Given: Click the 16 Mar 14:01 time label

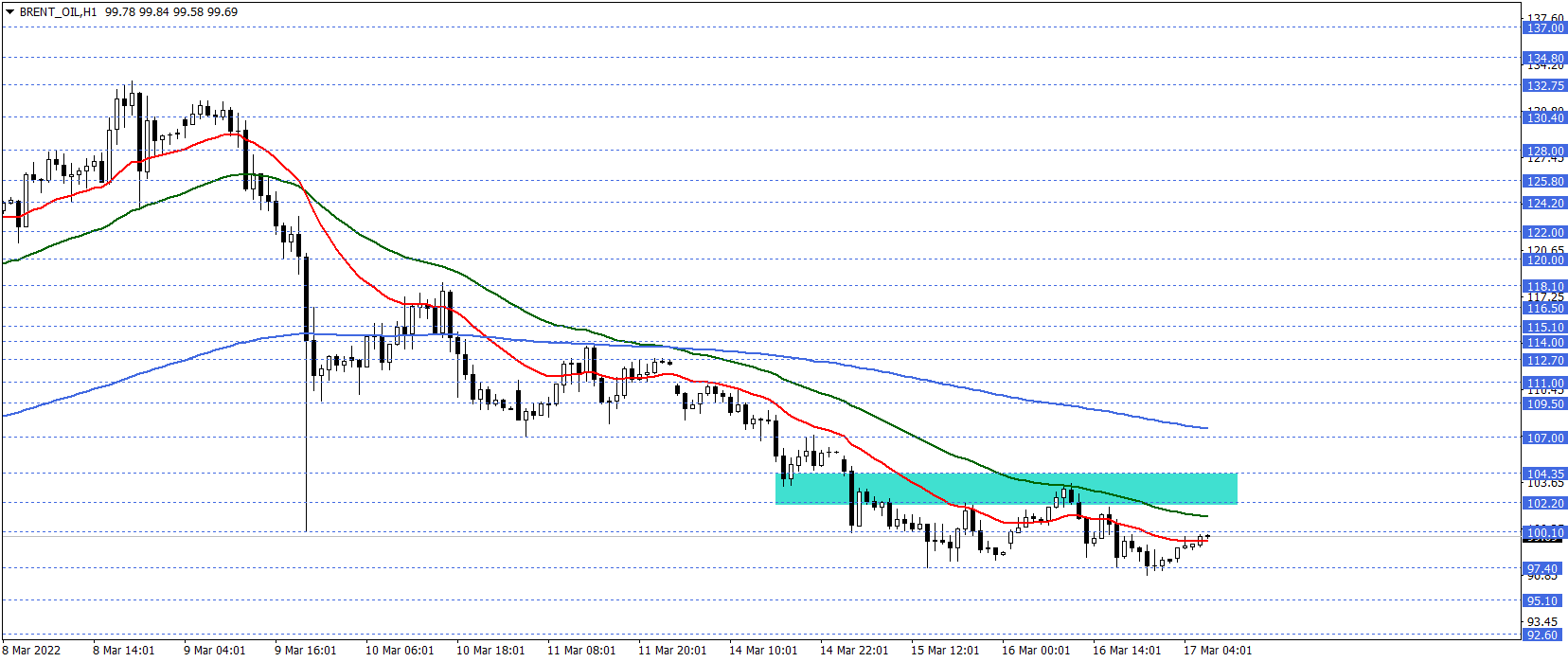Looking at the screenshot, I should (1127, 651).
